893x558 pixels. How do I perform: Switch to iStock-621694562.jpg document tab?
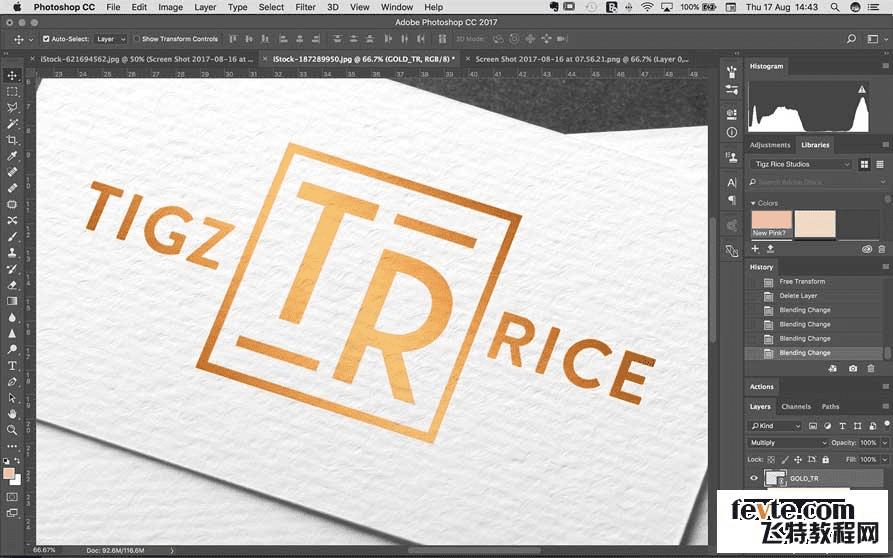(x=146, y=59)
